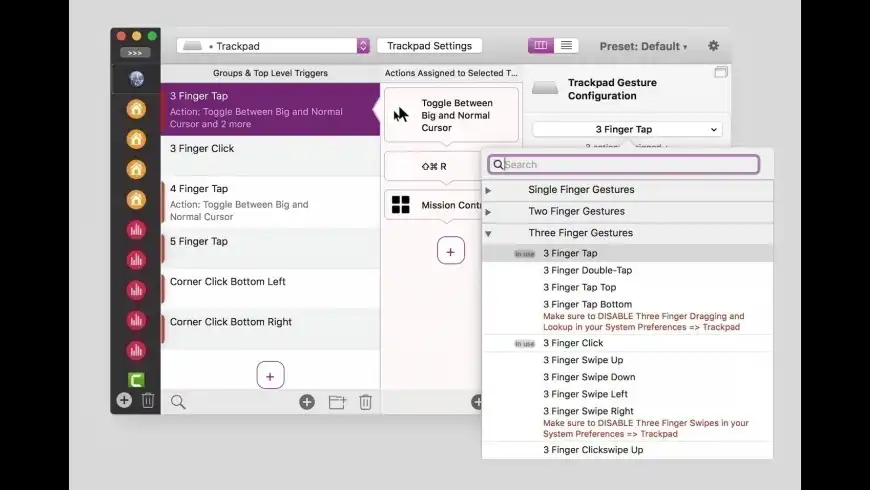Click the Mission Control grid icon
This screenshot has height=490, width=870.
pyautogui.click(x=401, y=205)
